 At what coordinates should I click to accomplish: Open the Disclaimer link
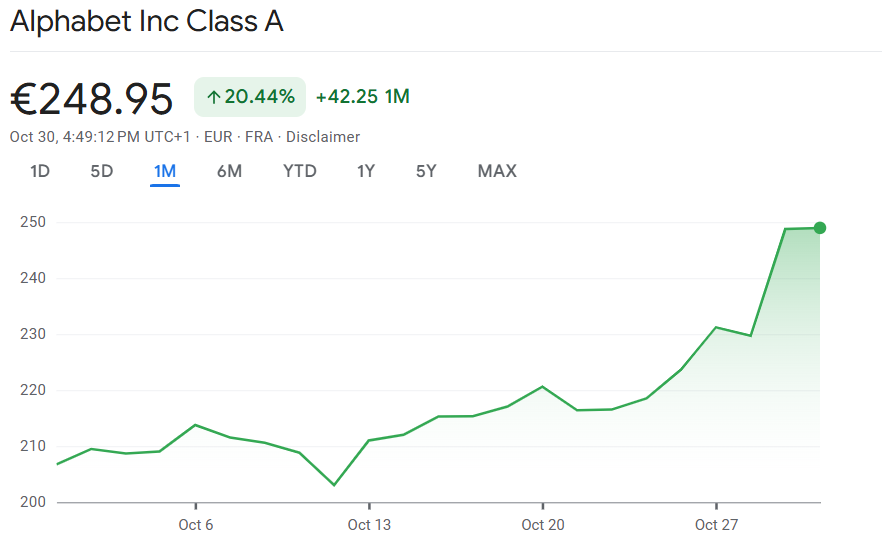pos(323,137)
